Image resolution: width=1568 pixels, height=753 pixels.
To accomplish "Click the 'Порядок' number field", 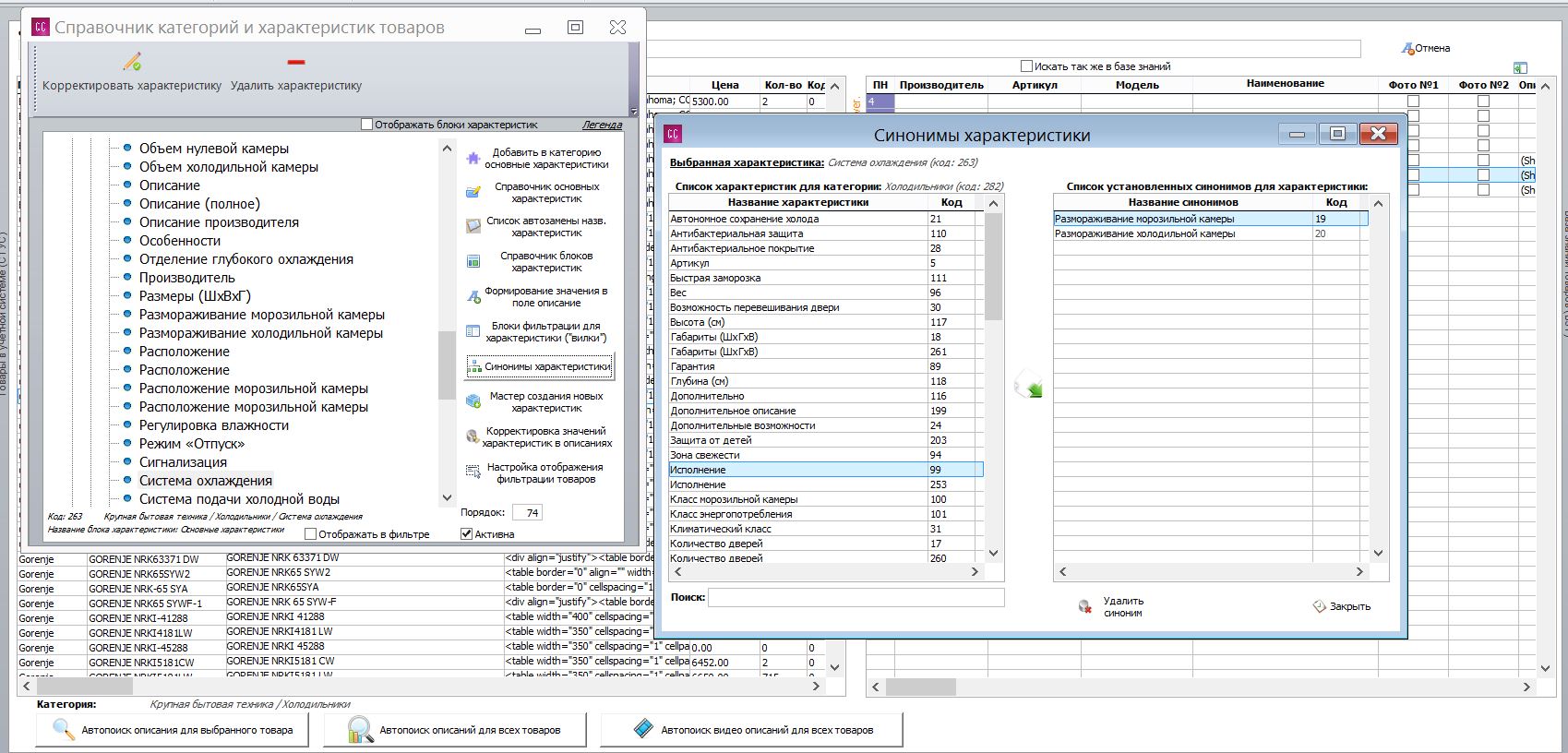I will point(530,512).
